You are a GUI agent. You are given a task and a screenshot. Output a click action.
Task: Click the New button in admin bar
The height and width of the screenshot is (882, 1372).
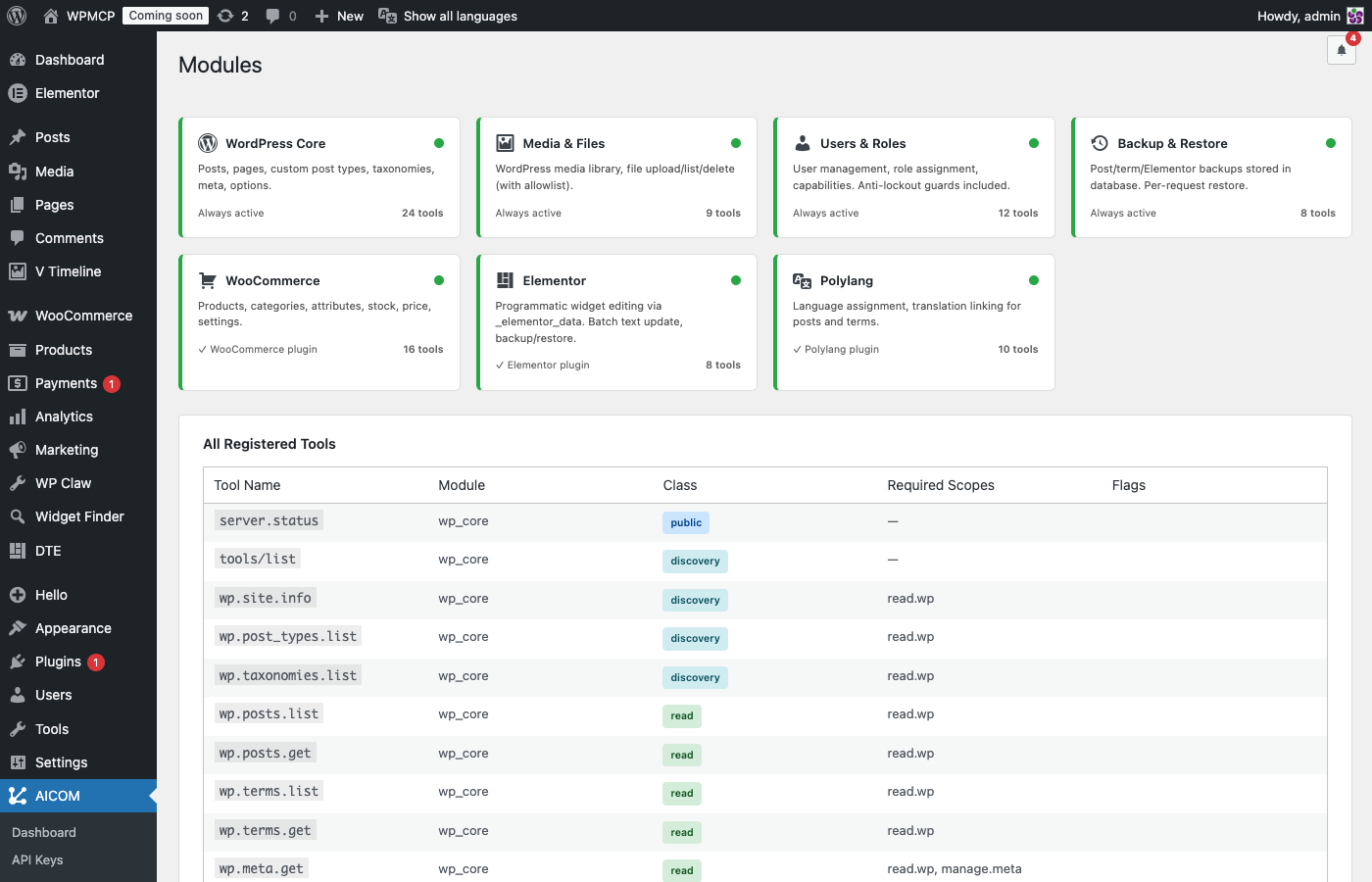tap(338, 16)
